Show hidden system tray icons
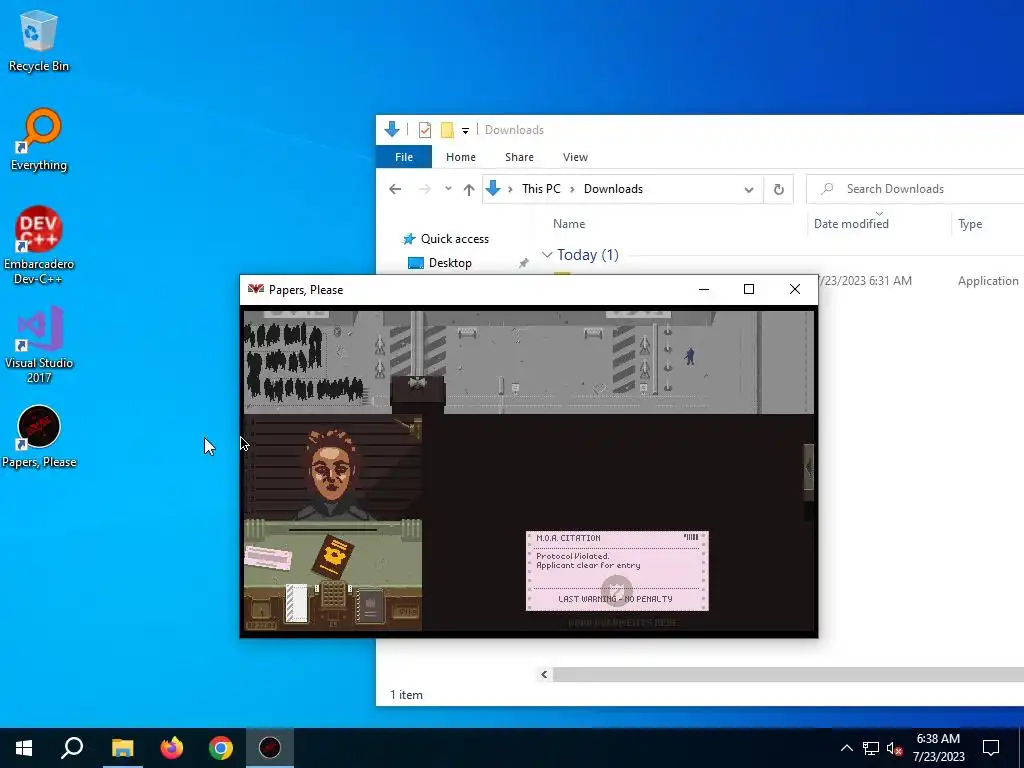 (846, 748)
